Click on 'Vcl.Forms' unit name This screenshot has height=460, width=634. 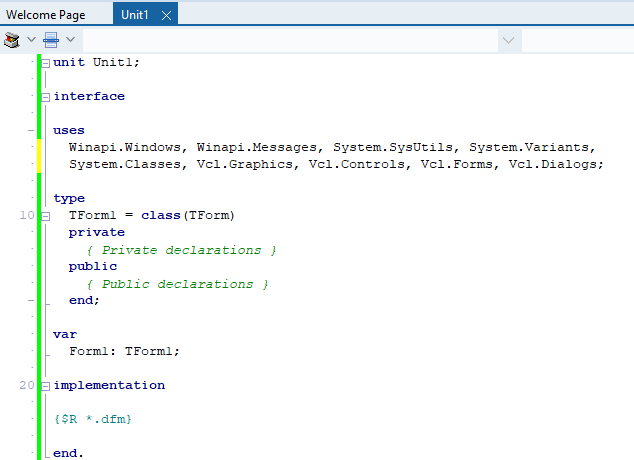coord(457,164)
